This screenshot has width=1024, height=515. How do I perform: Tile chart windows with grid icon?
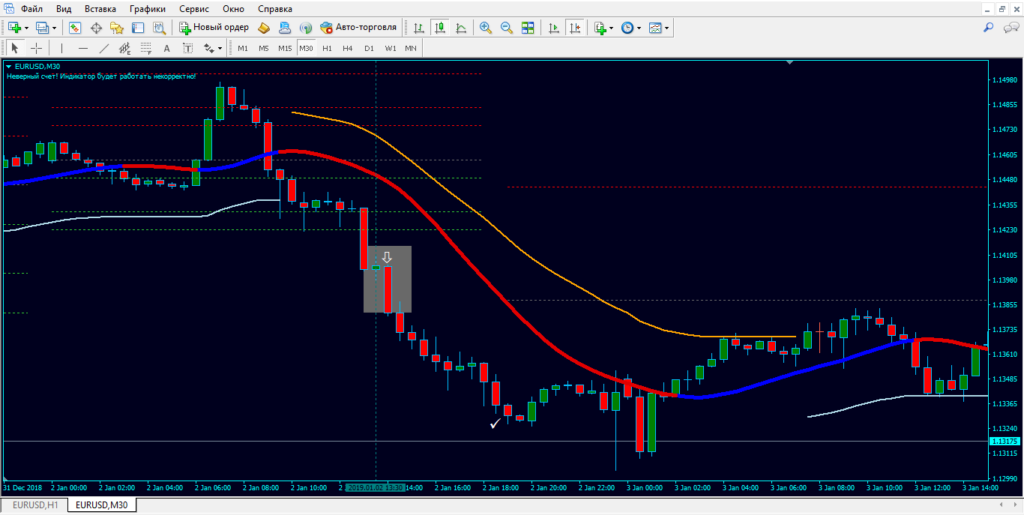coord(528,27)
